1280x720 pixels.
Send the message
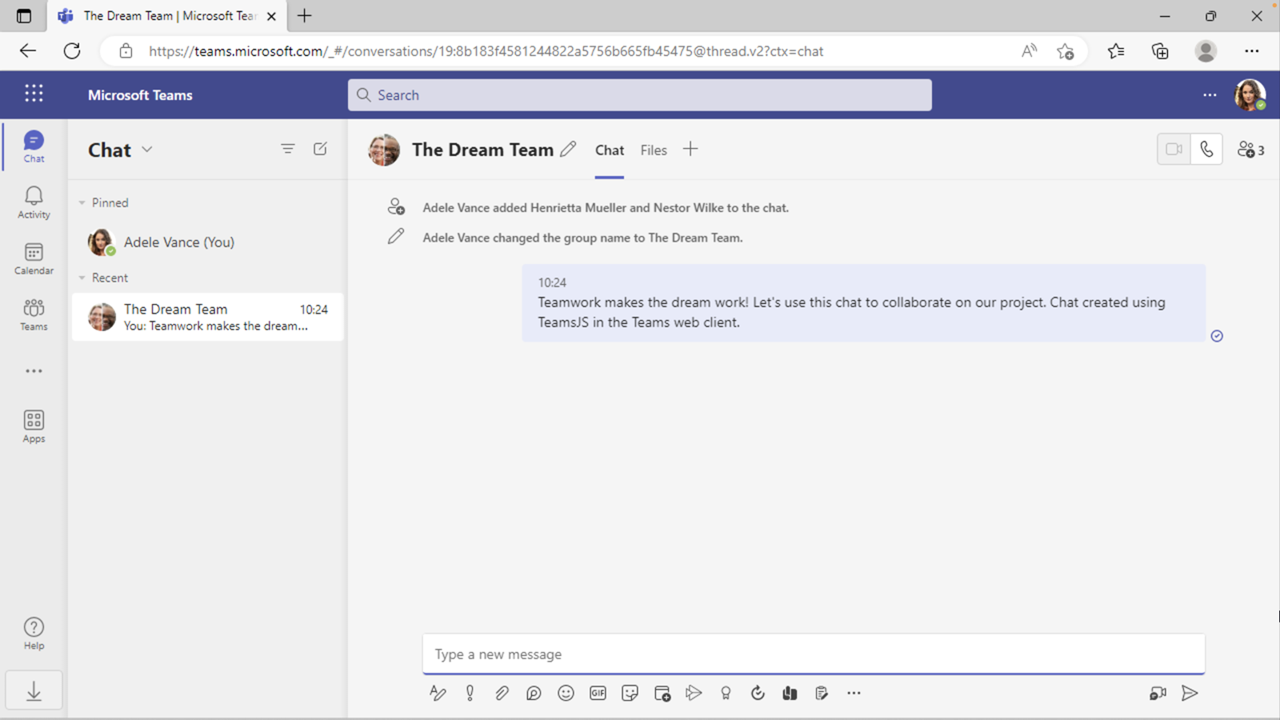pyautogui.click(x=1190, y=693)
